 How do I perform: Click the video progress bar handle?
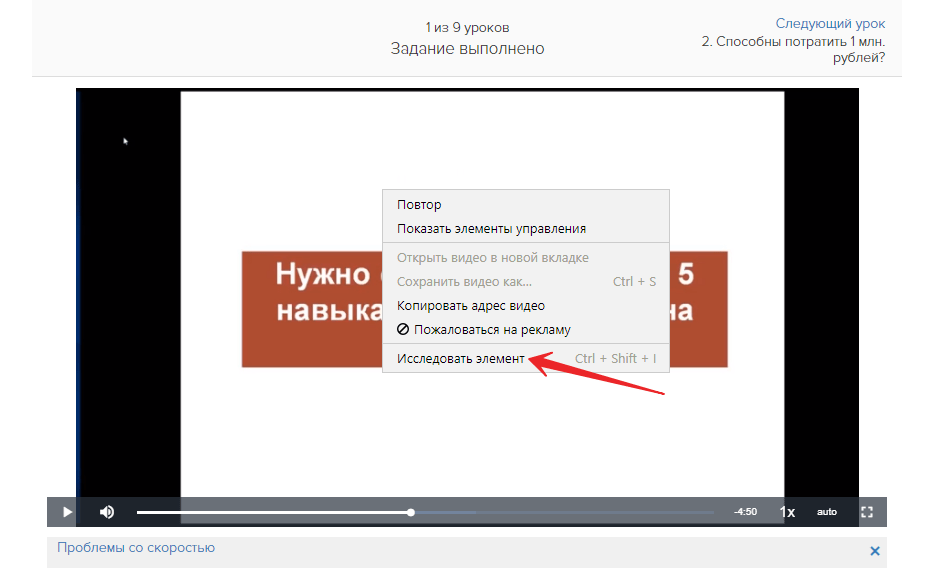pos(411,512)
